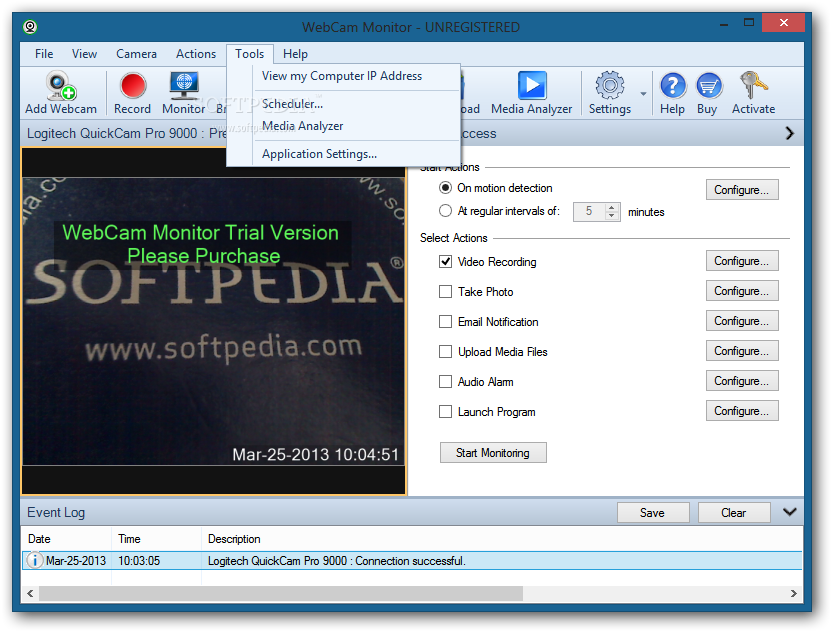The image size is (832, 632).
Task: Click the event log scroll right arrow
Action: coord(794,593)
